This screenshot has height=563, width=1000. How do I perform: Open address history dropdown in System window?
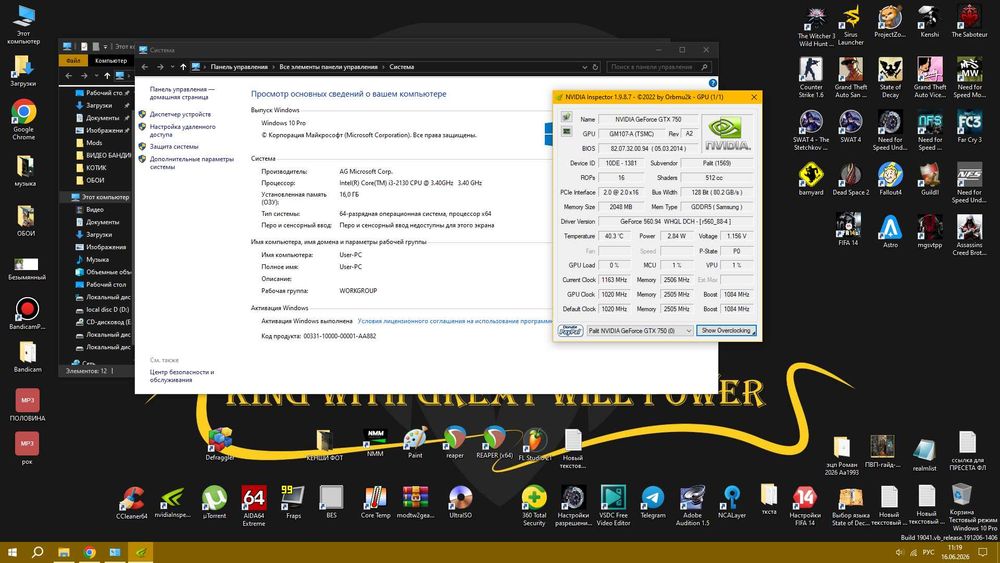(x=584, y=67)
